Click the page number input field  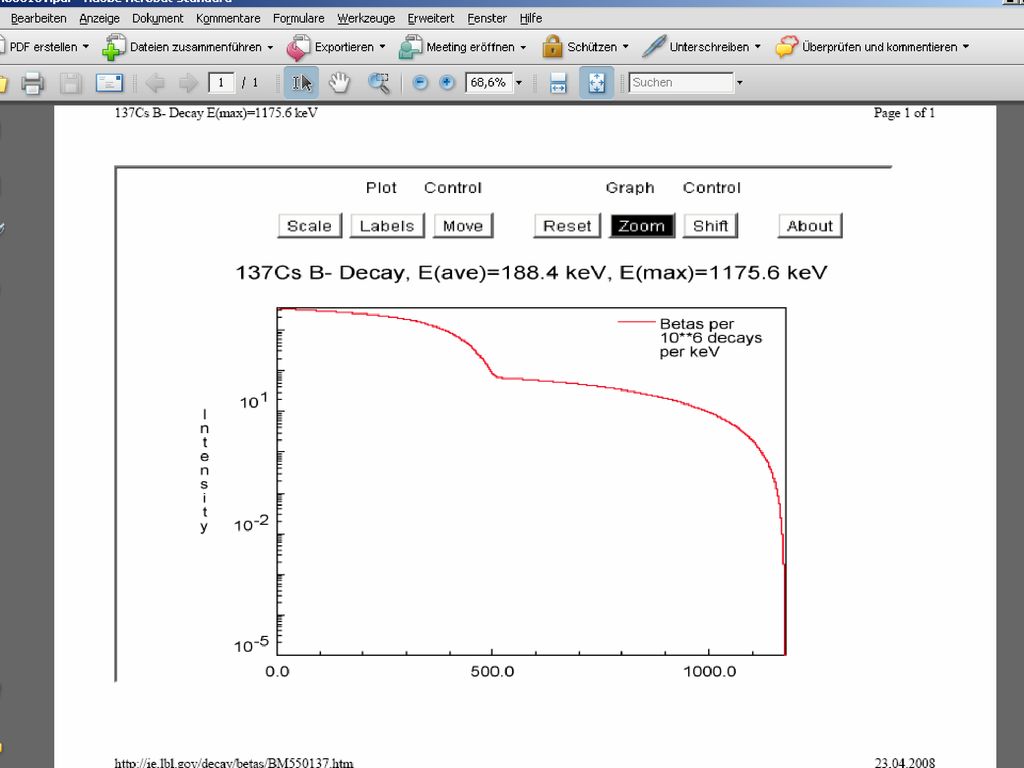point(221,83)
